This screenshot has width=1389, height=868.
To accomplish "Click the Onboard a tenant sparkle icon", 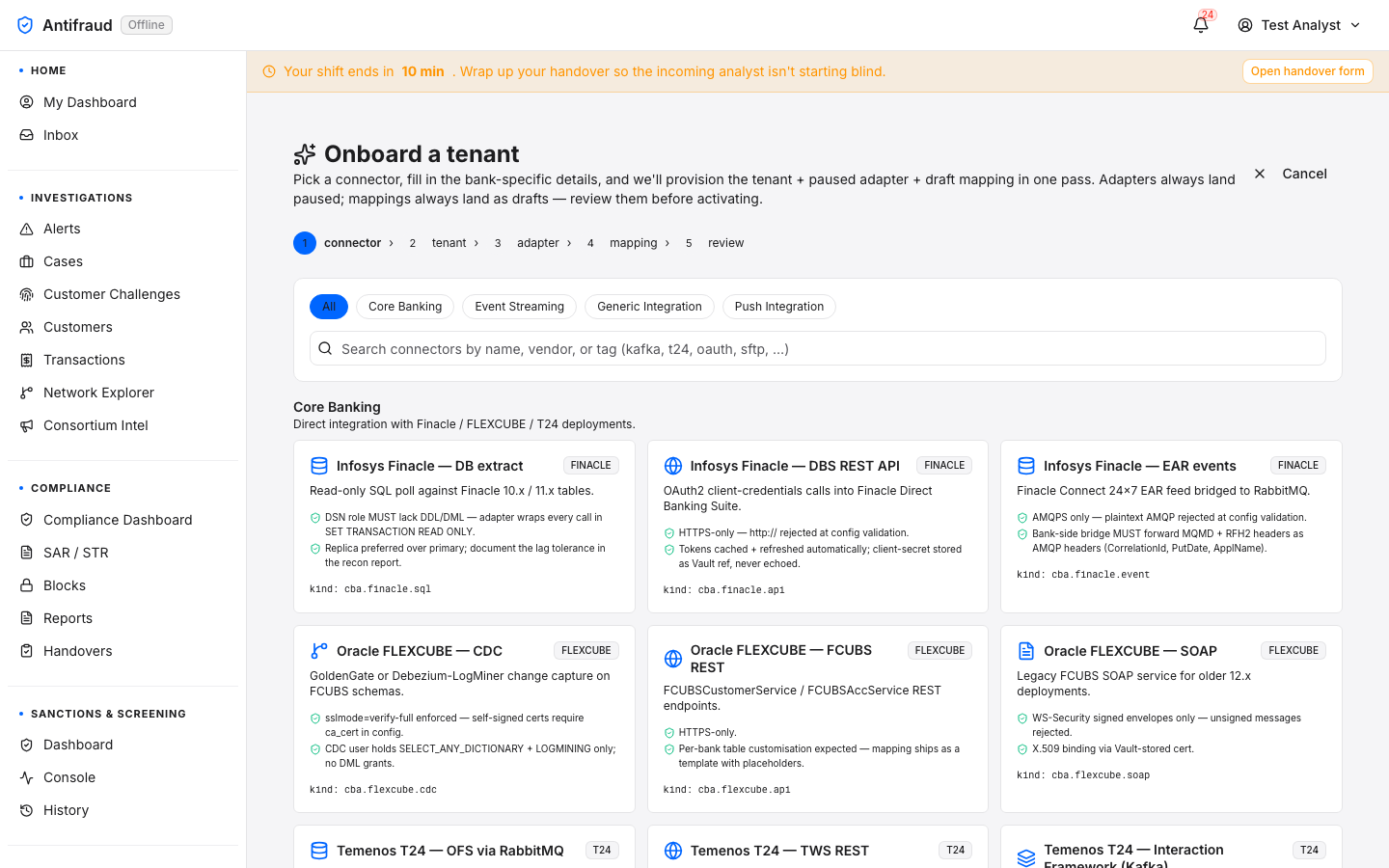I will point(305,154).
